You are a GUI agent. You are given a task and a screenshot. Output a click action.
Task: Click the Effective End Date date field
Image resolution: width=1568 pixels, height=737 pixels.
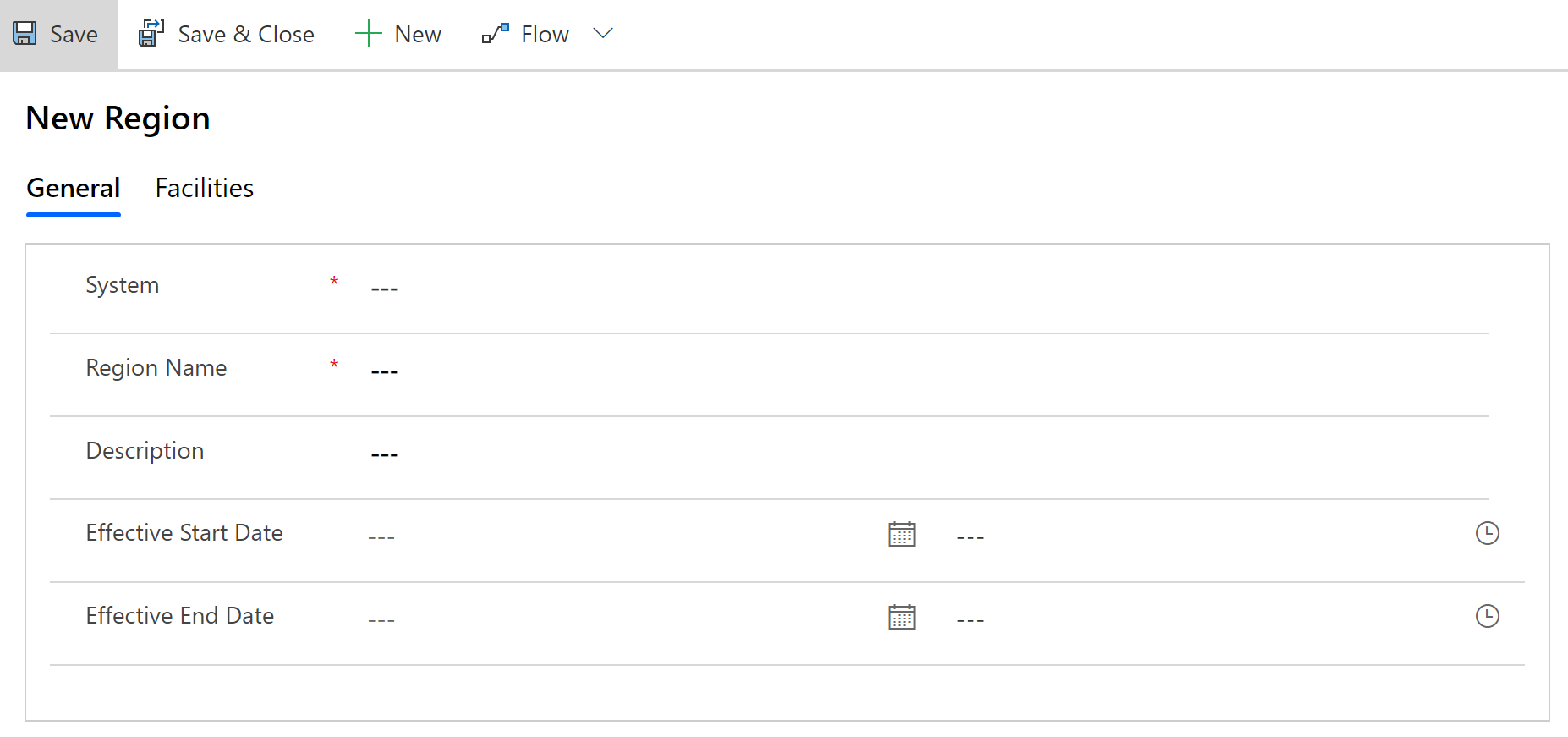pyautogui.click(x=617, y=619)
